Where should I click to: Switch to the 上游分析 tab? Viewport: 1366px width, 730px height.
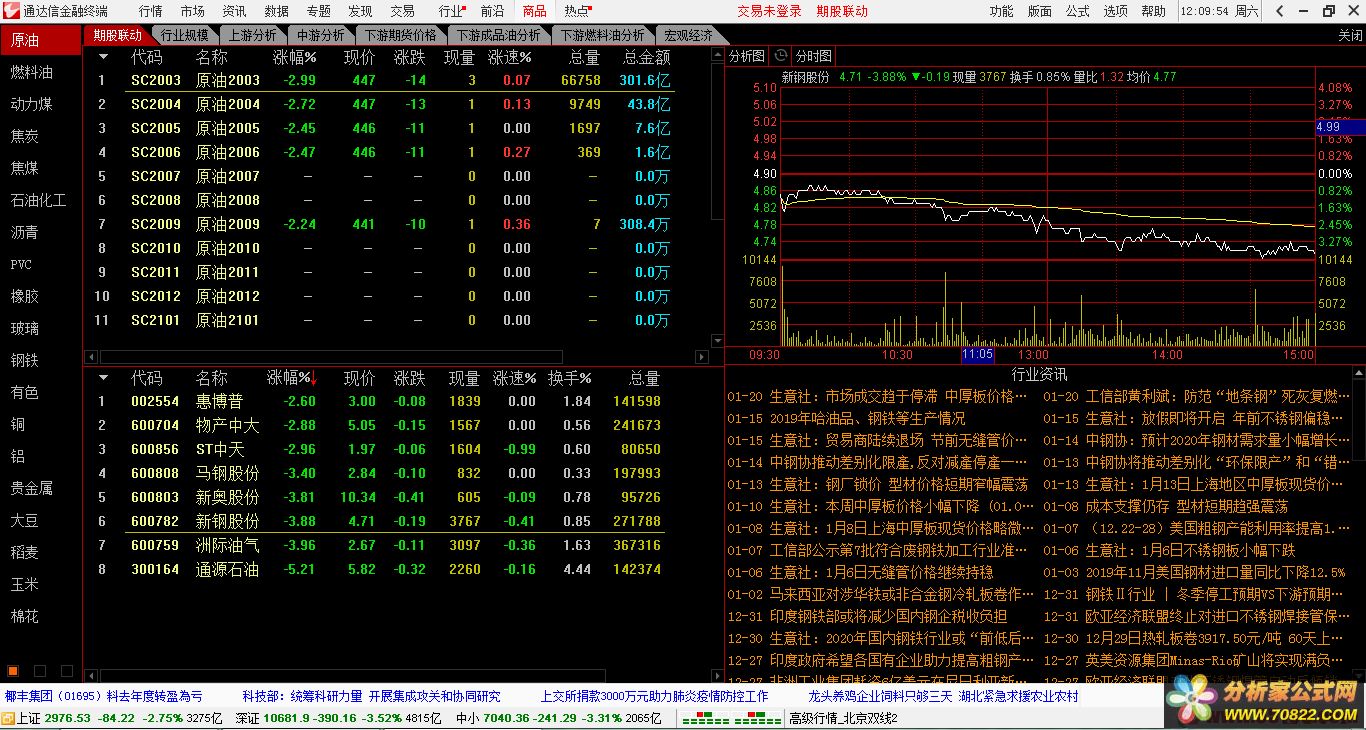[x=252, y=35]
